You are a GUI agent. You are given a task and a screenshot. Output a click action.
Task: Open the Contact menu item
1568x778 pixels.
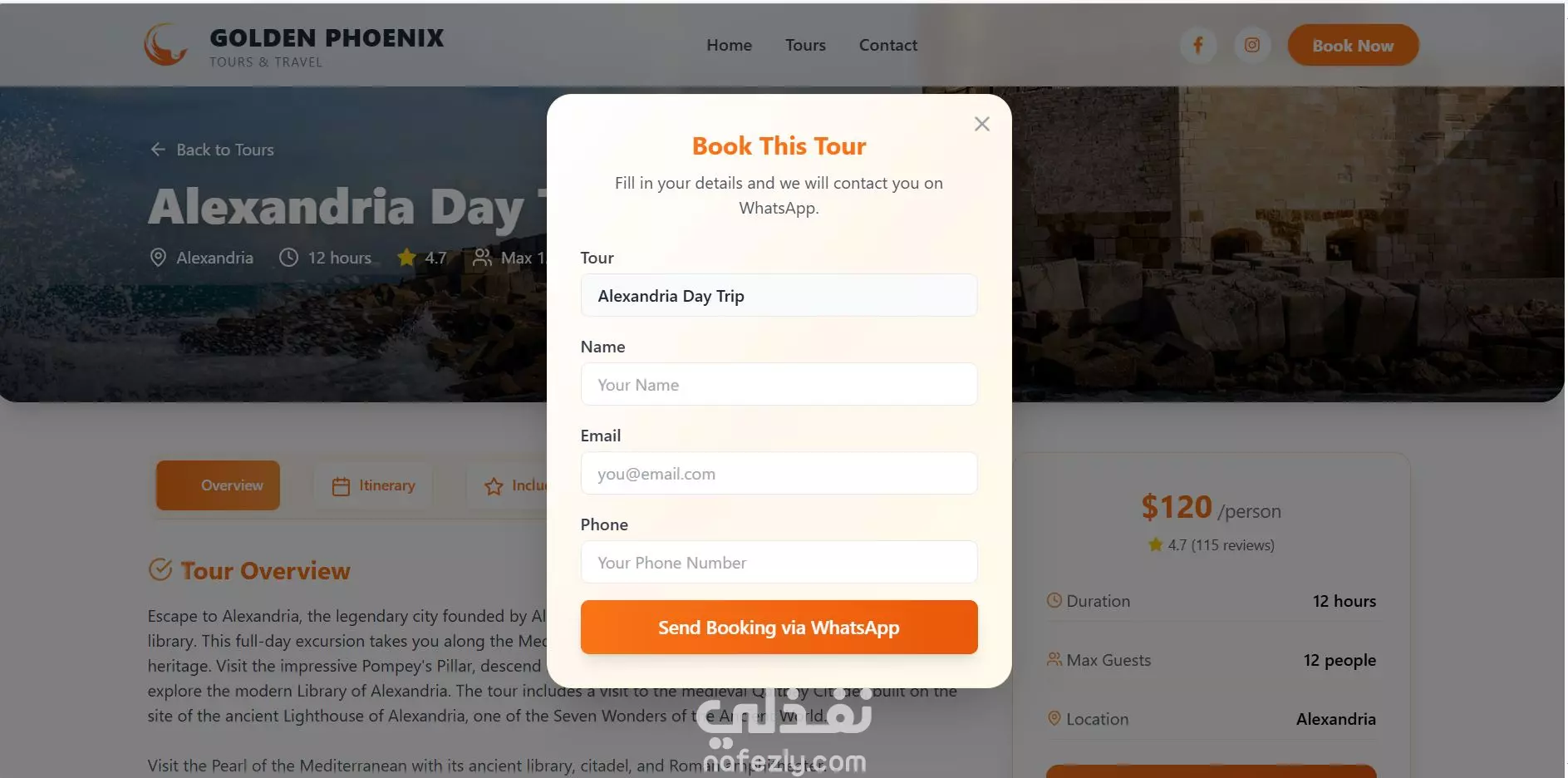click(x=888, y=45)
